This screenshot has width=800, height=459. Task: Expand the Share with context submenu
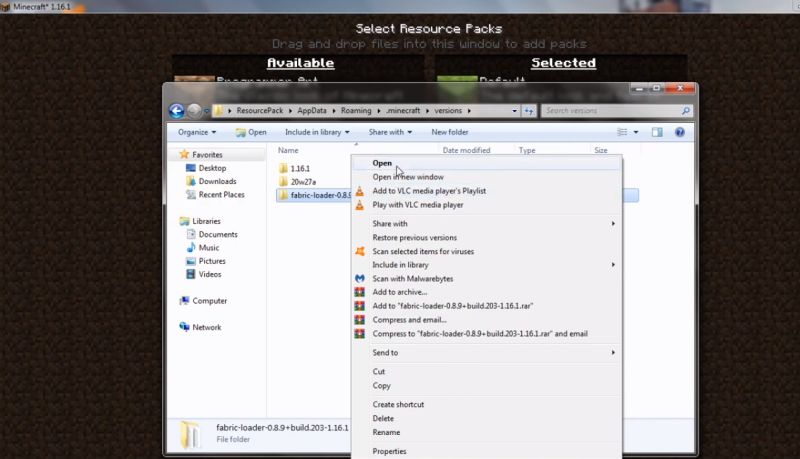[x=487, y=223]
